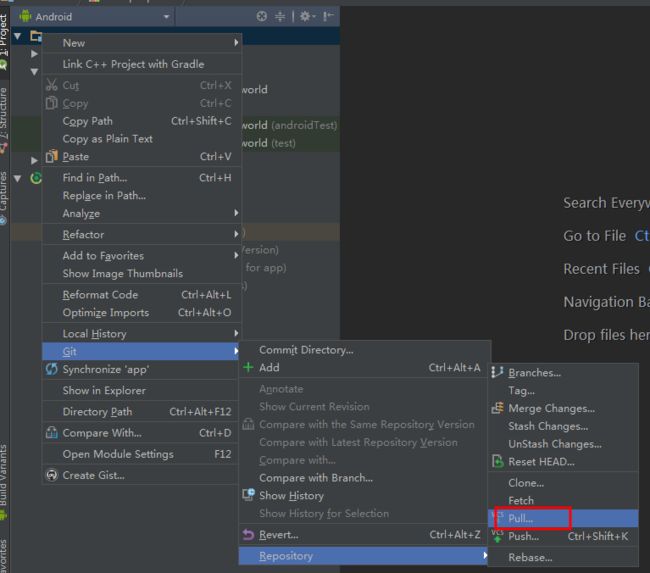Click the project folder icon in tree
This screenshot has height=573, width=650.
36,36
